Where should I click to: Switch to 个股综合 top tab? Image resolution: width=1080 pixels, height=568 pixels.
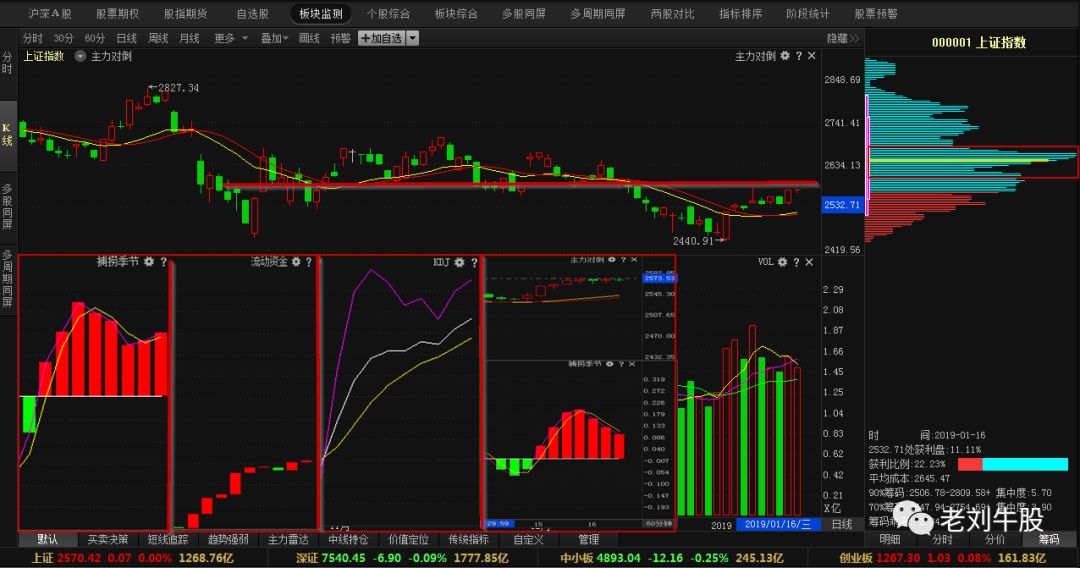388,14
